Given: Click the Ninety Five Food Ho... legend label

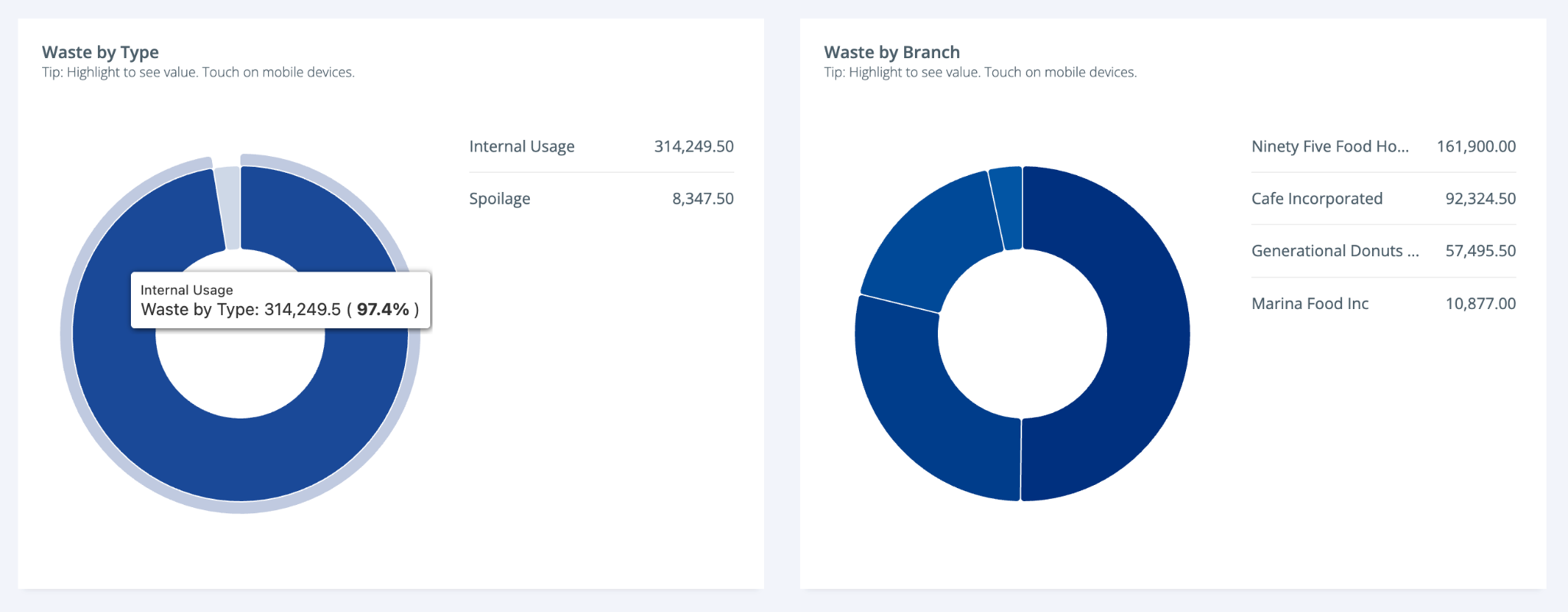Looking at the screenshot, I should pyautogui.click(x=1330, y=146).
